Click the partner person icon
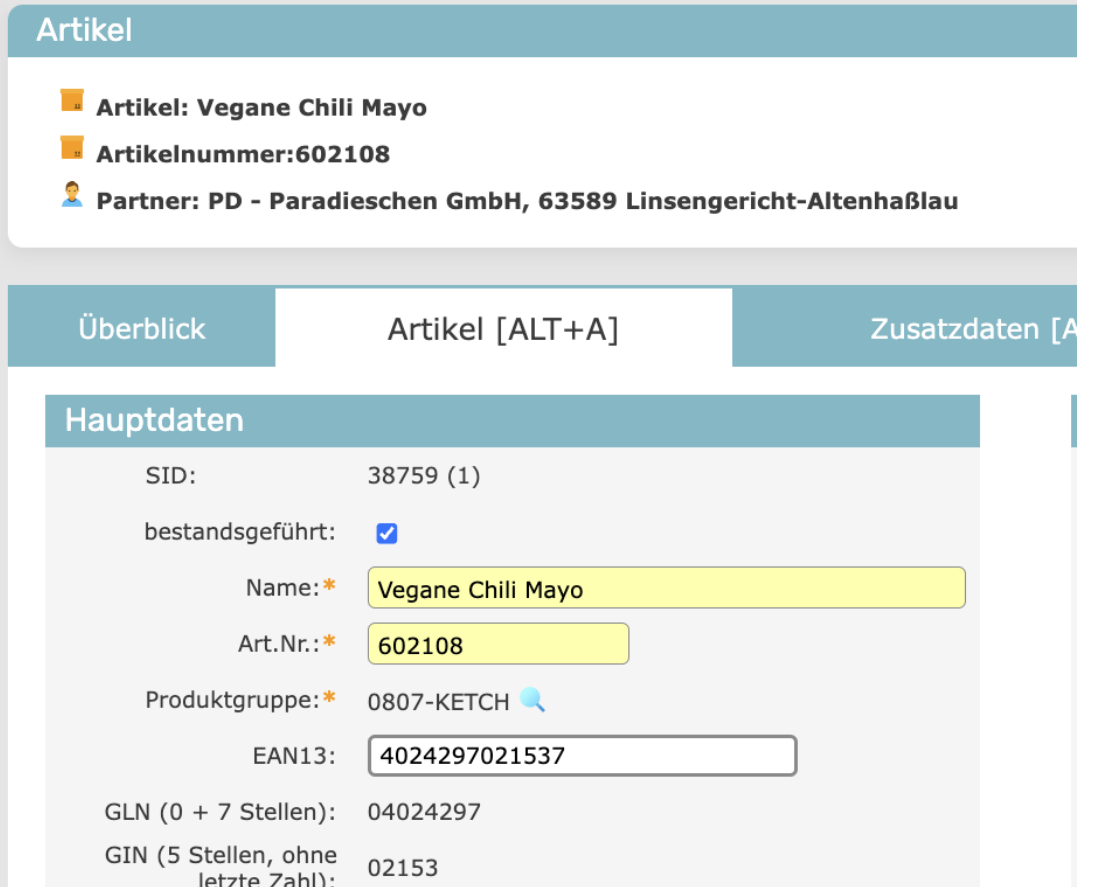This screenshot has width=1116, height=887. point(72,194)
